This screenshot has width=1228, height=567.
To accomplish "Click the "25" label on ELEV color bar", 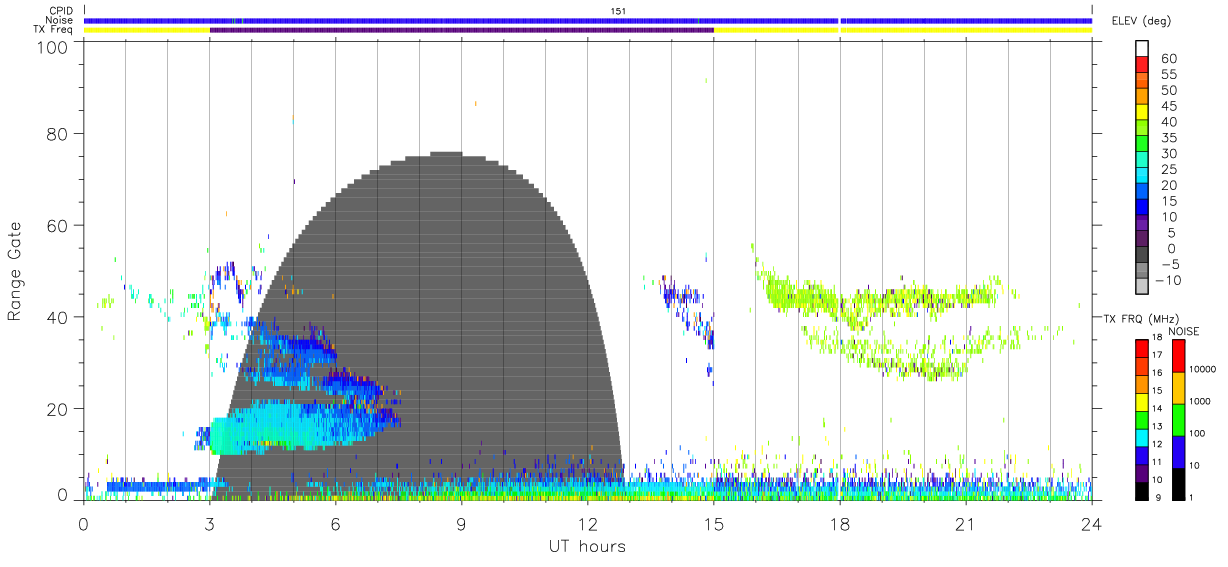I will click(x=1169, y=169).
